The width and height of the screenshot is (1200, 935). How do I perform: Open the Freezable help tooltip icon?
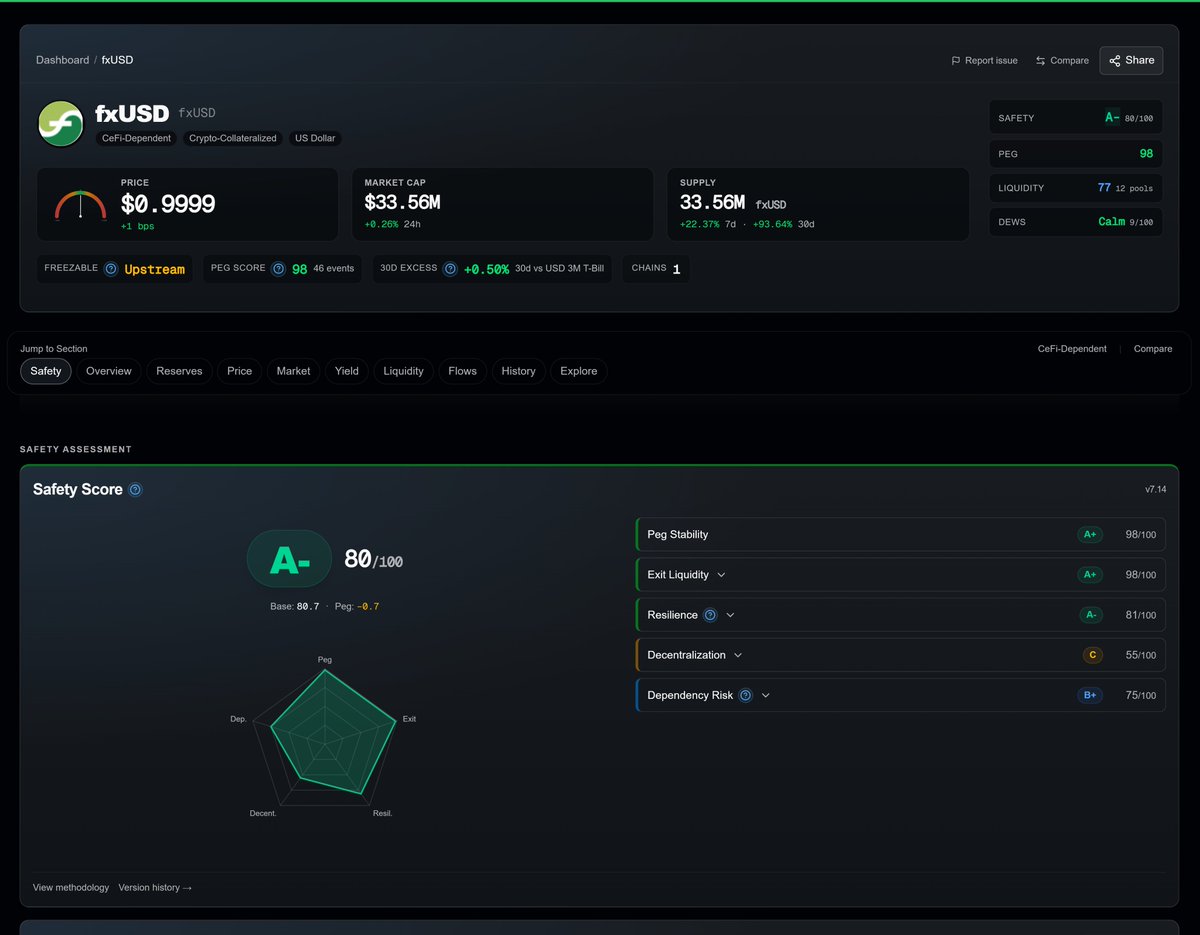[x=111, y=269]
